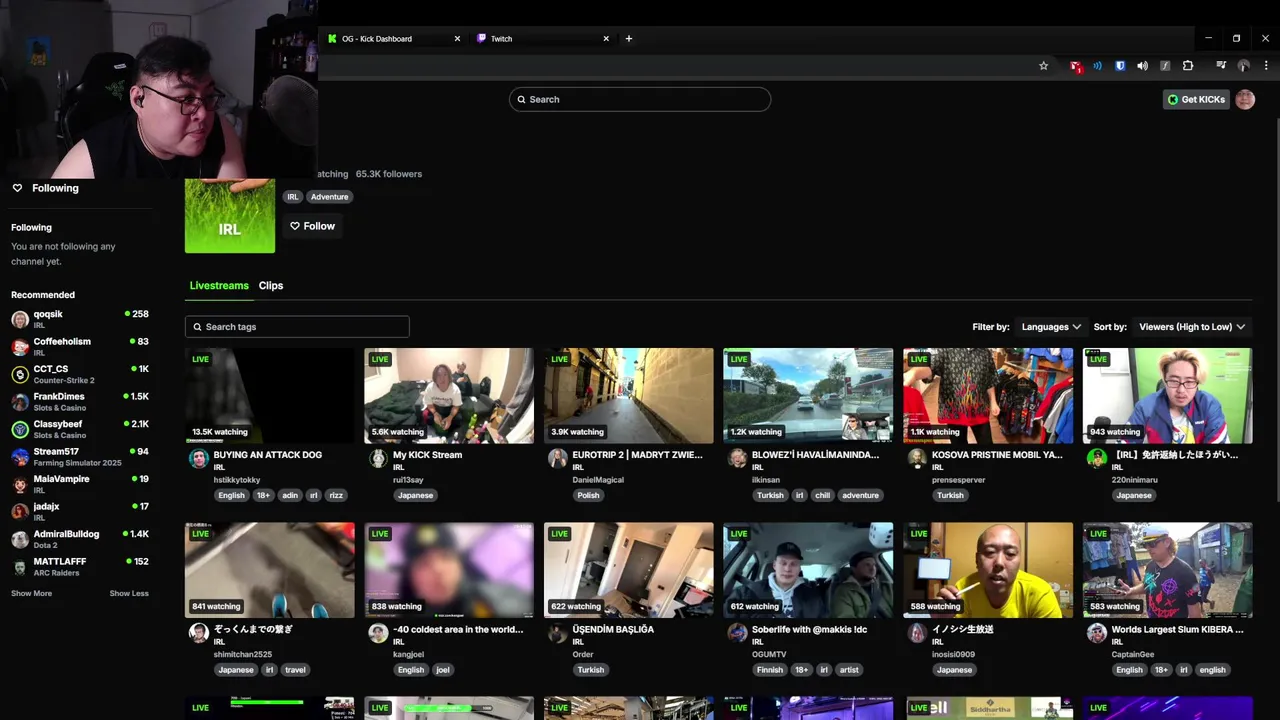Click the IRL tag beside Adventure
Viewport: 1280px width, 720px height.
coord(293,197)
